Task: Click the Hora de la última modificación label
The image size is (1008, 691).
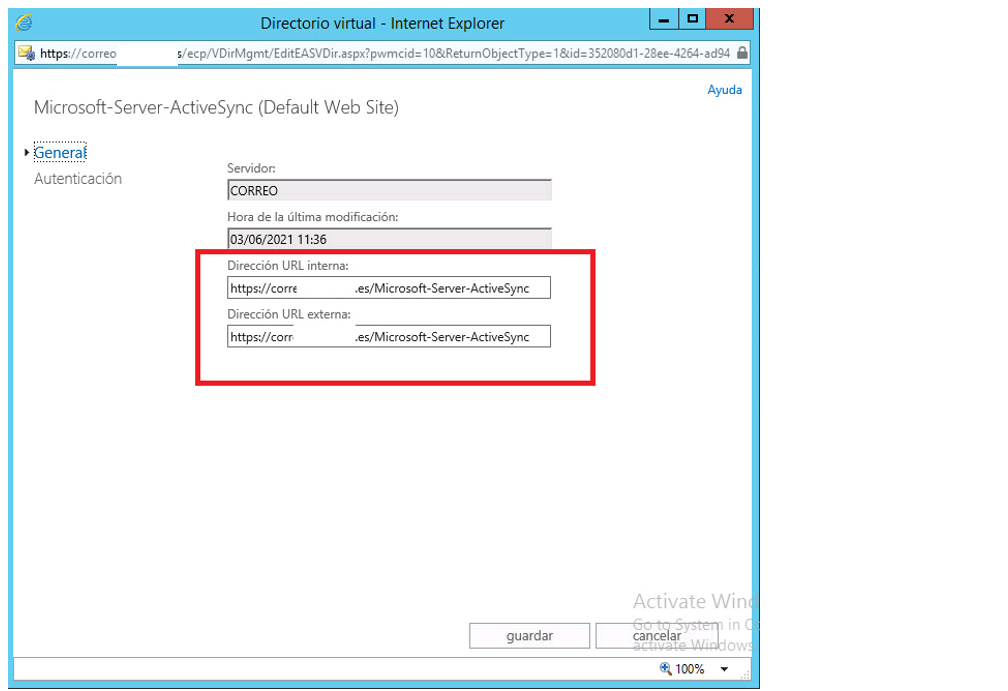Action: [312, 217]
